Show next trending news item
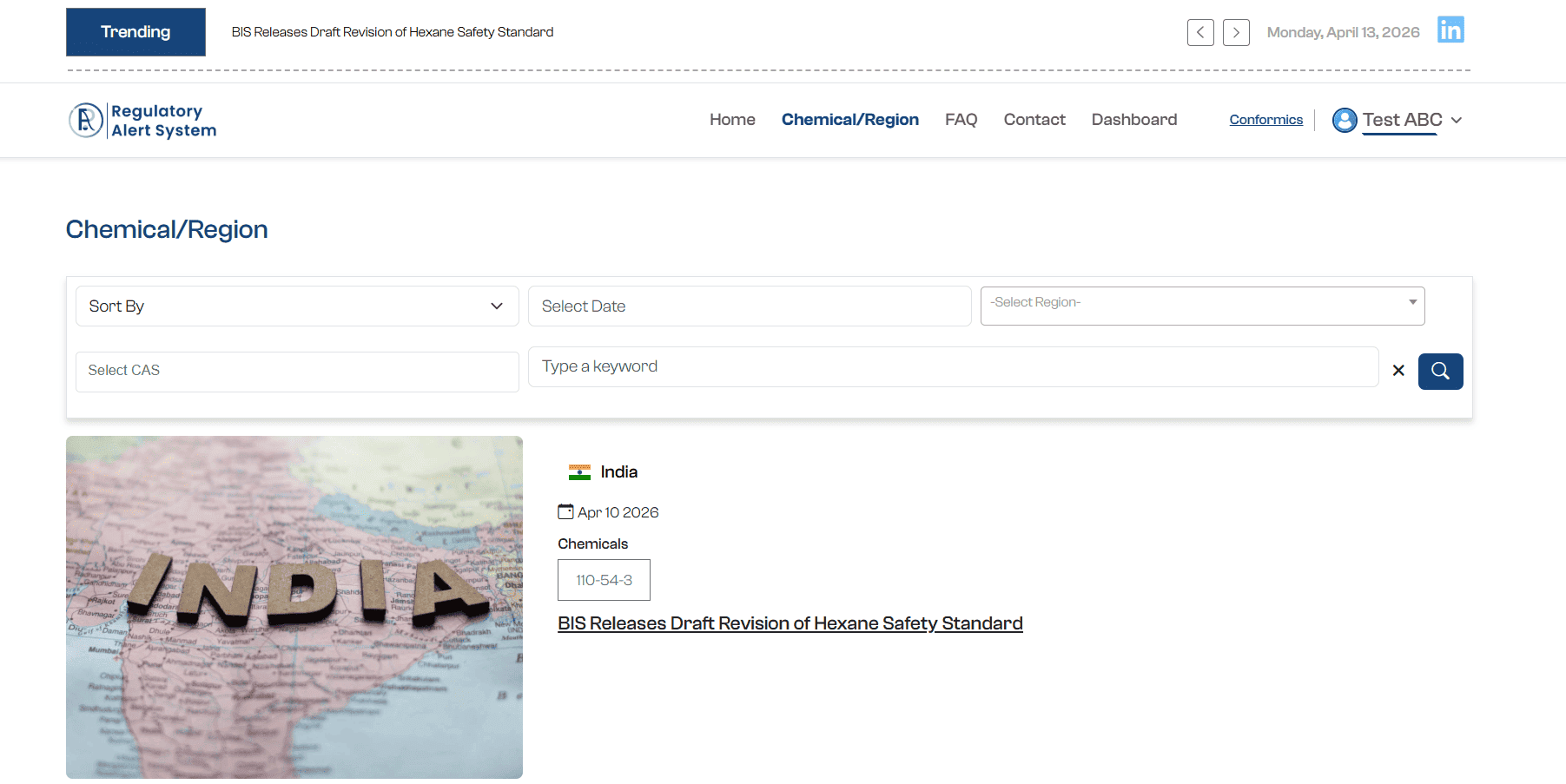The image size is (1566, 784). click(x=1236, y=32)
